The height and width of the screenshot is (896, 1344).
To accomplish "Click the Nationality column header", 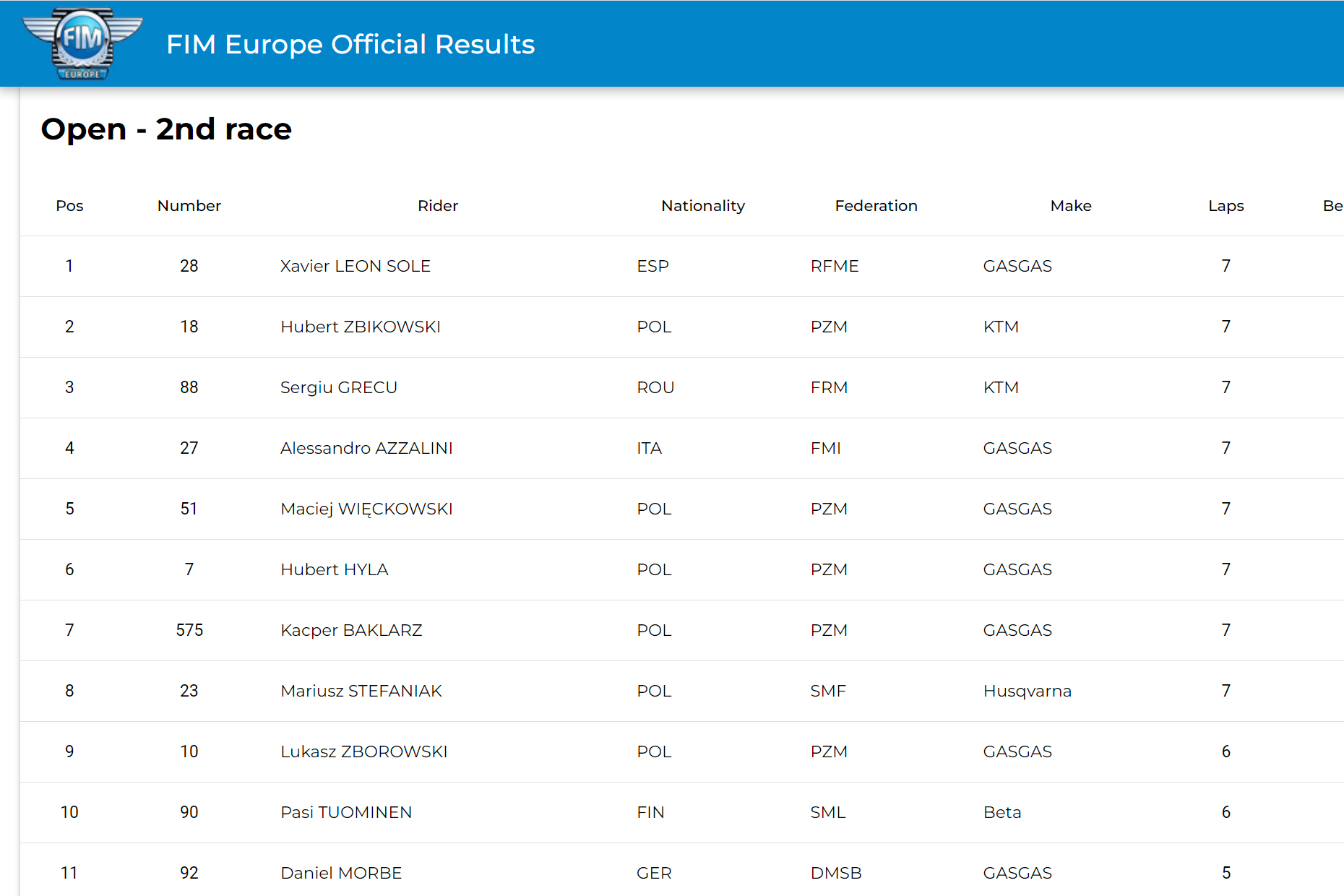I will (x=703, y=206).
